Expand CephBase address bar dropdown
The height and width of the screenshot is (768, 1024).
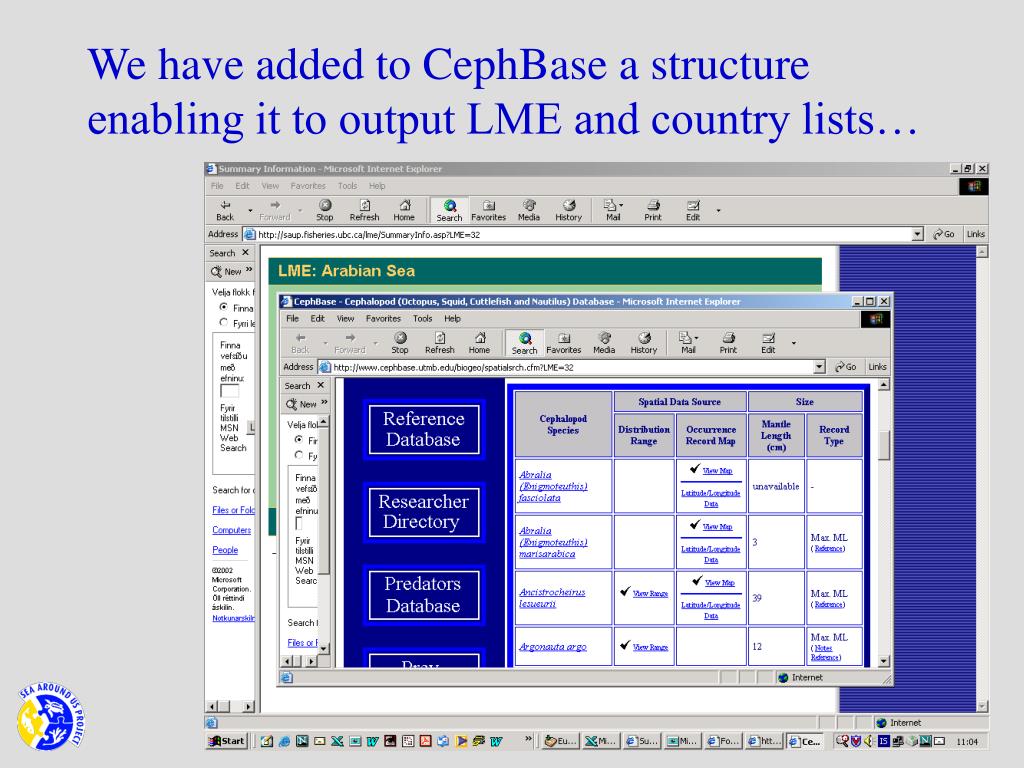820,367
